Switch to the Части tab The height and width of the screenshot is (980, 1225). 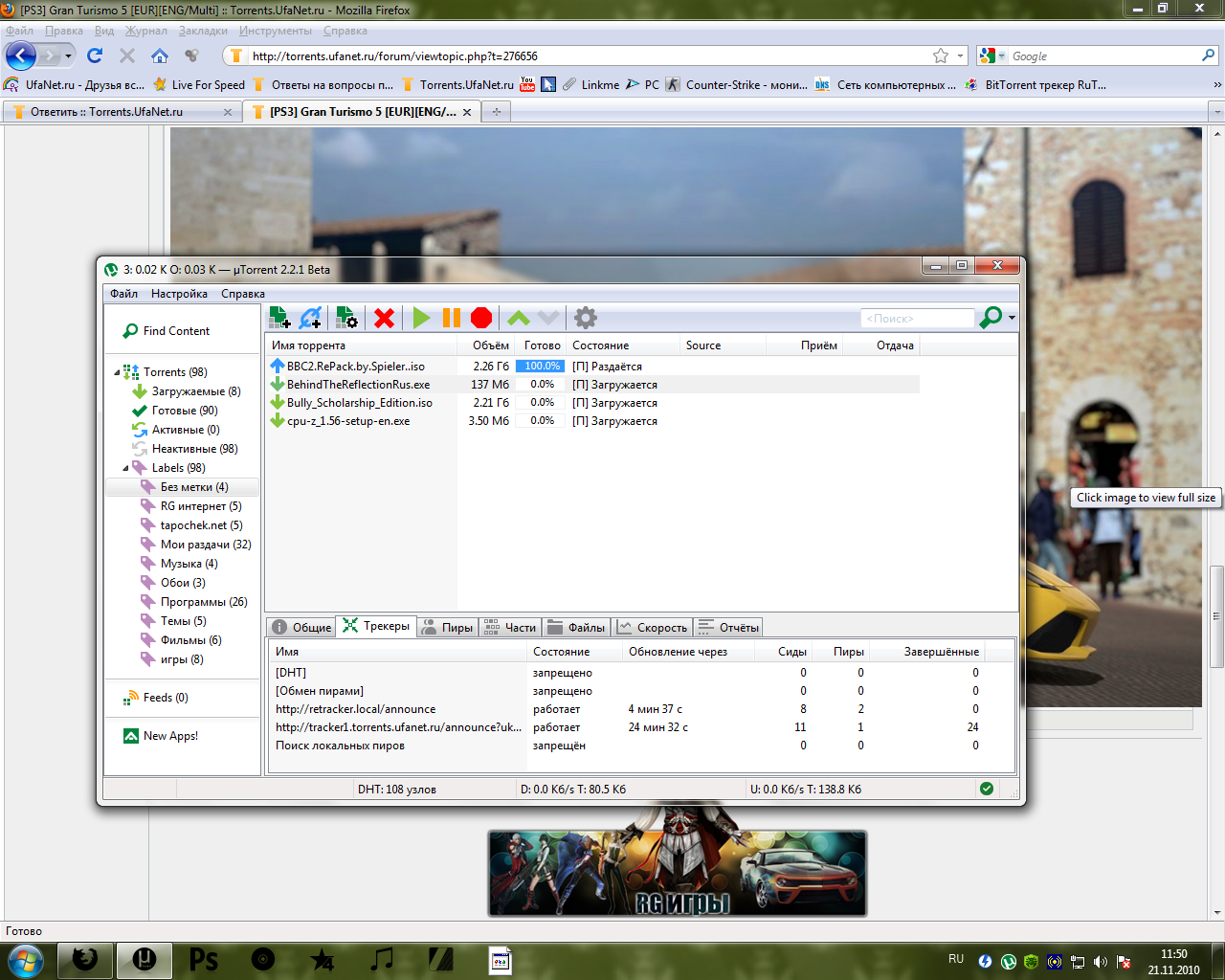click(x=510, y=627)
